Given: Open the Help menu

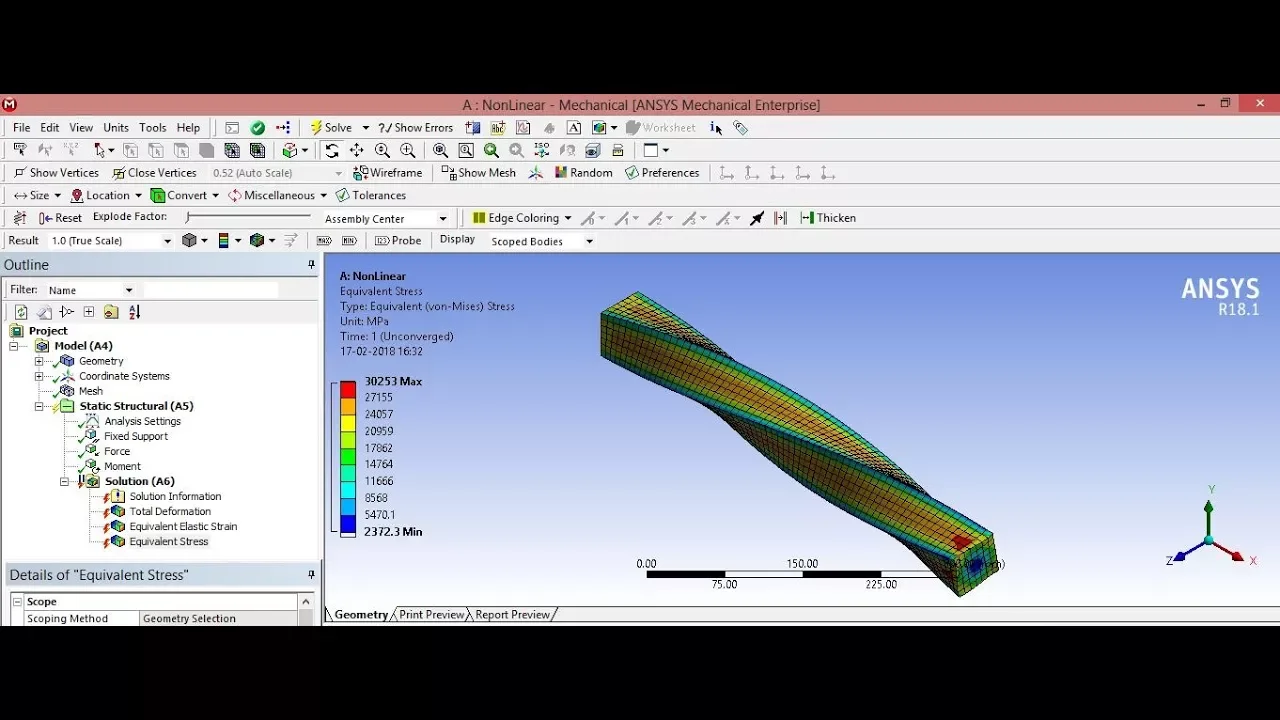Looking at the screenshot, I should (188, 128).
